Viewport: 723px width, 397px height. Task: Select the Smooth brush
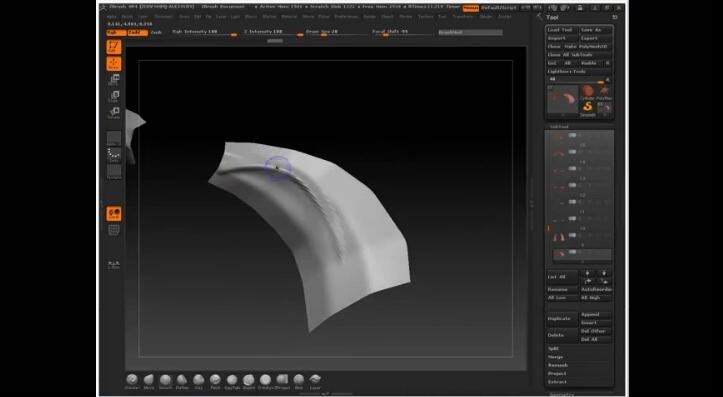pos(166,381)
